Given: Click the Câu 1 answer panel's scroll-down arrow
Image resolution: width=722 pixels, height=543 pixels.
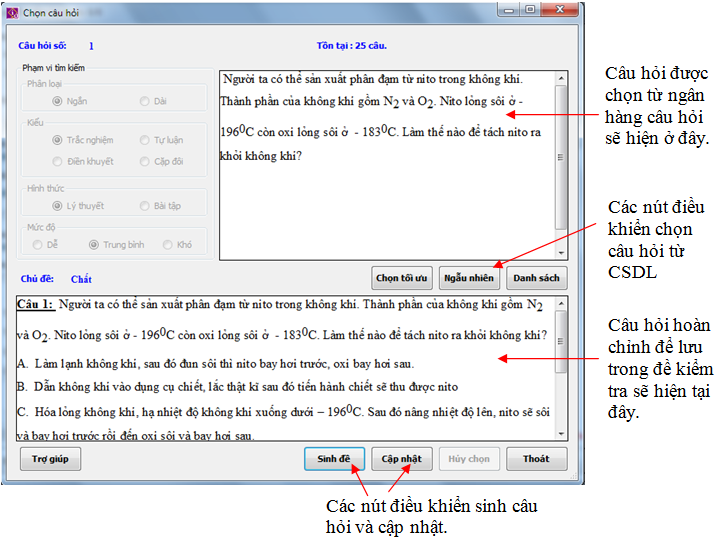Looking at the screenshot, I should [561, 434].
